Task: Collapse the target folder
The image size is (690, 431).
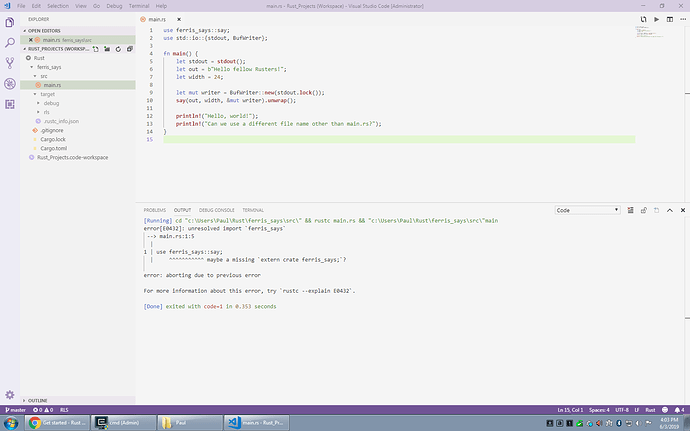Action: pyautogui.click(x=35, y=94)
